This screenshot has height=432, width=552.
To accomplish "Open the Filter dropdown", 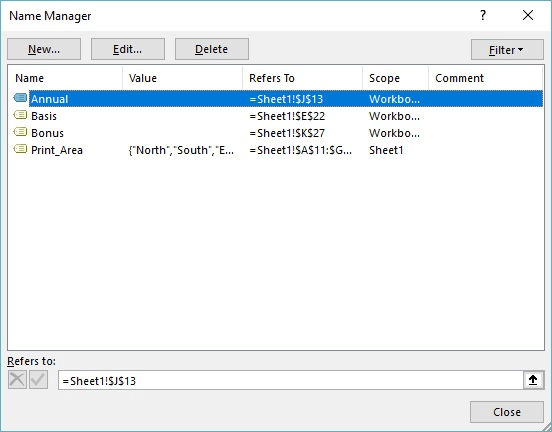I will click(507, 50).
